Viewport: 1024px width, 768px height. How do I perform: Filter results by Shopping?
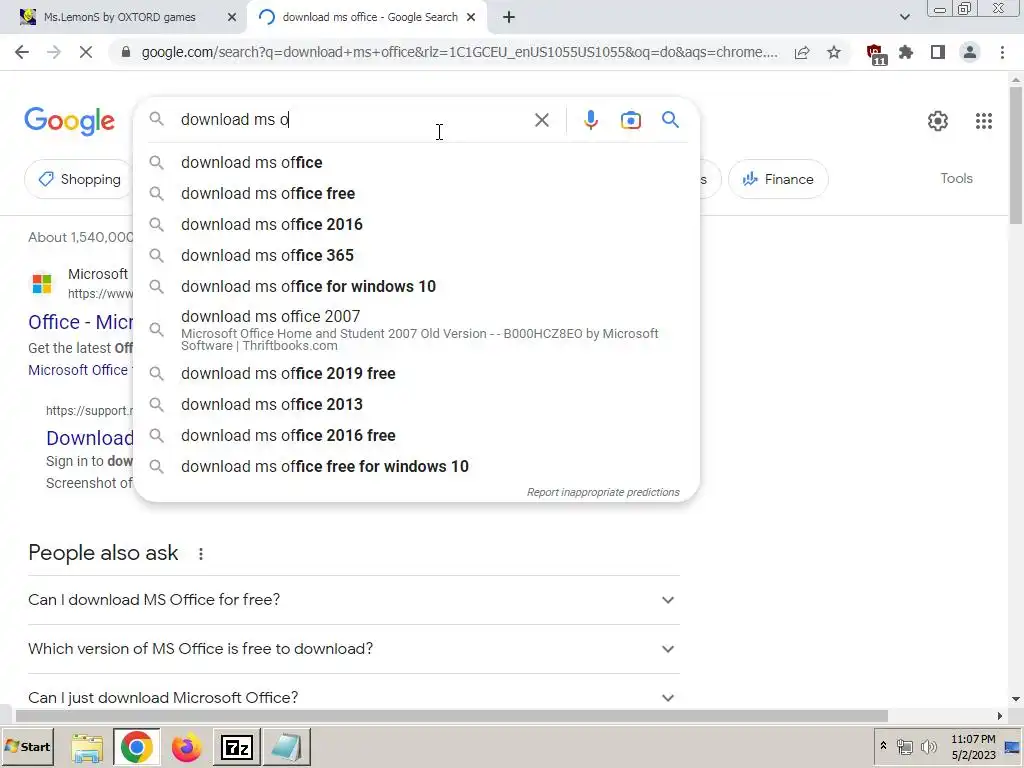(x=80, y=179)
